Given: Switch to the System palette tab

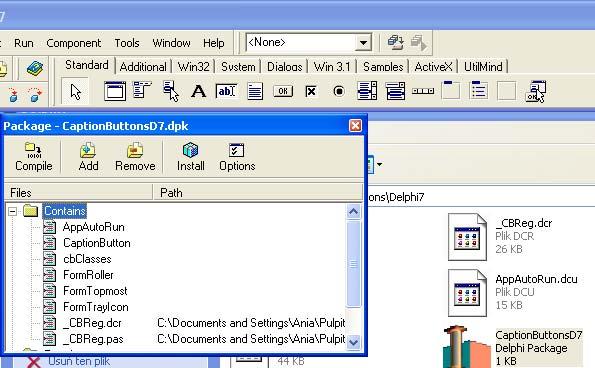Looking at the screenshot, I should [238, 67].
